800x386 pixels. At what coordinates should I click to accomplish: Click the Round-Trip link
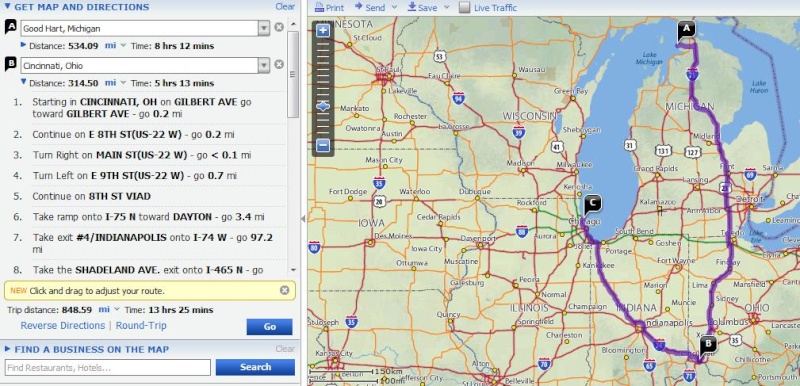[x=141, y=325]
